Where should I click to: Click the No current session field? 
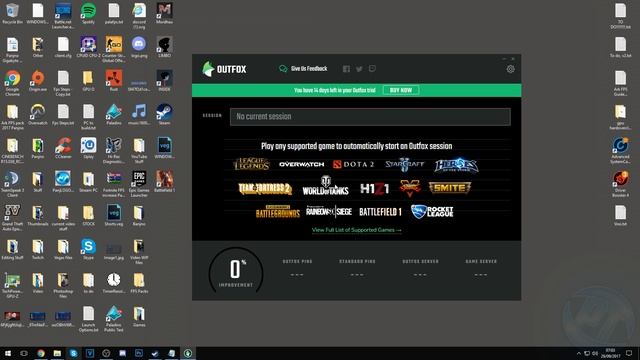pyautogui.click(x=370, y=117)
